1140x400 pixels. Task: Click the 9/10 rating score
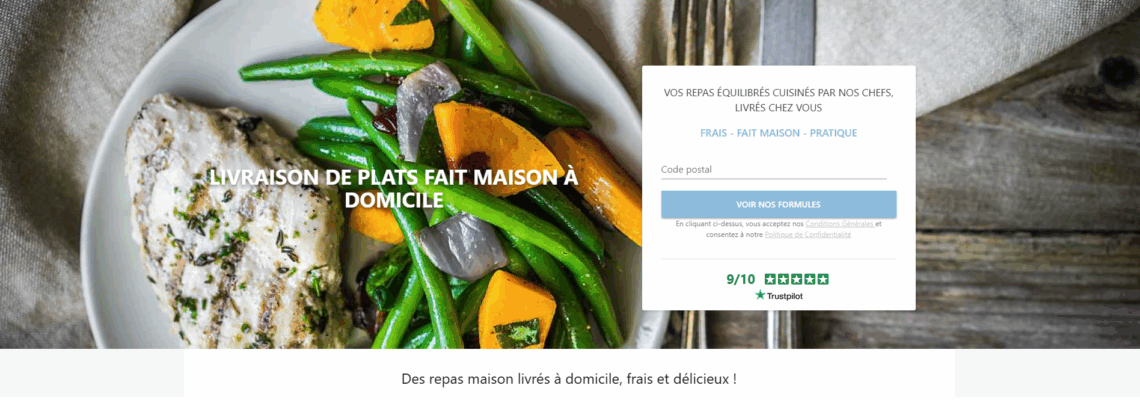[x=741, y=279]
